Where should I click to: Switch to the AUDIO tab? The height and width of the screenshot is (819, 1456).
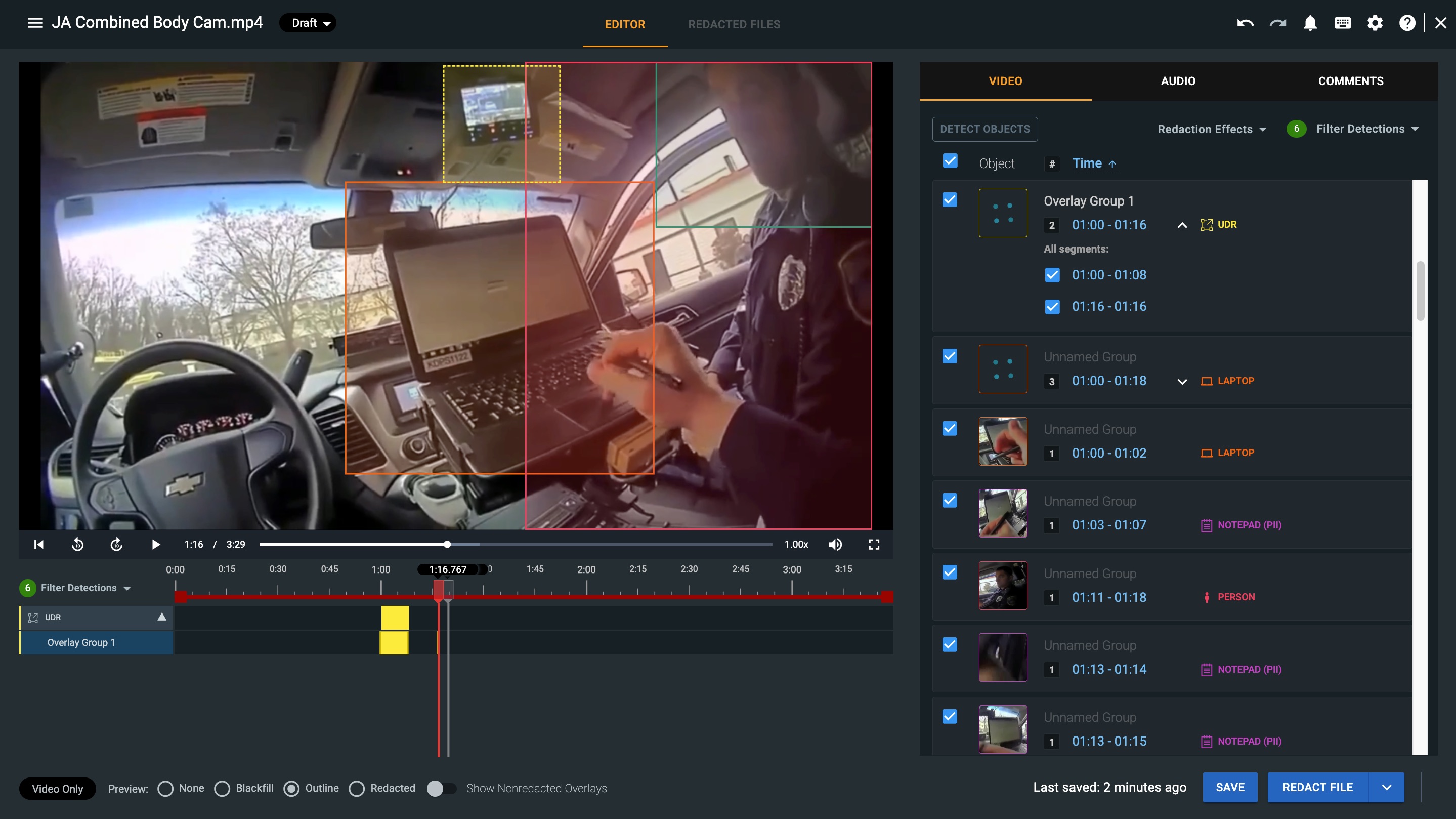click(1178, 81)
